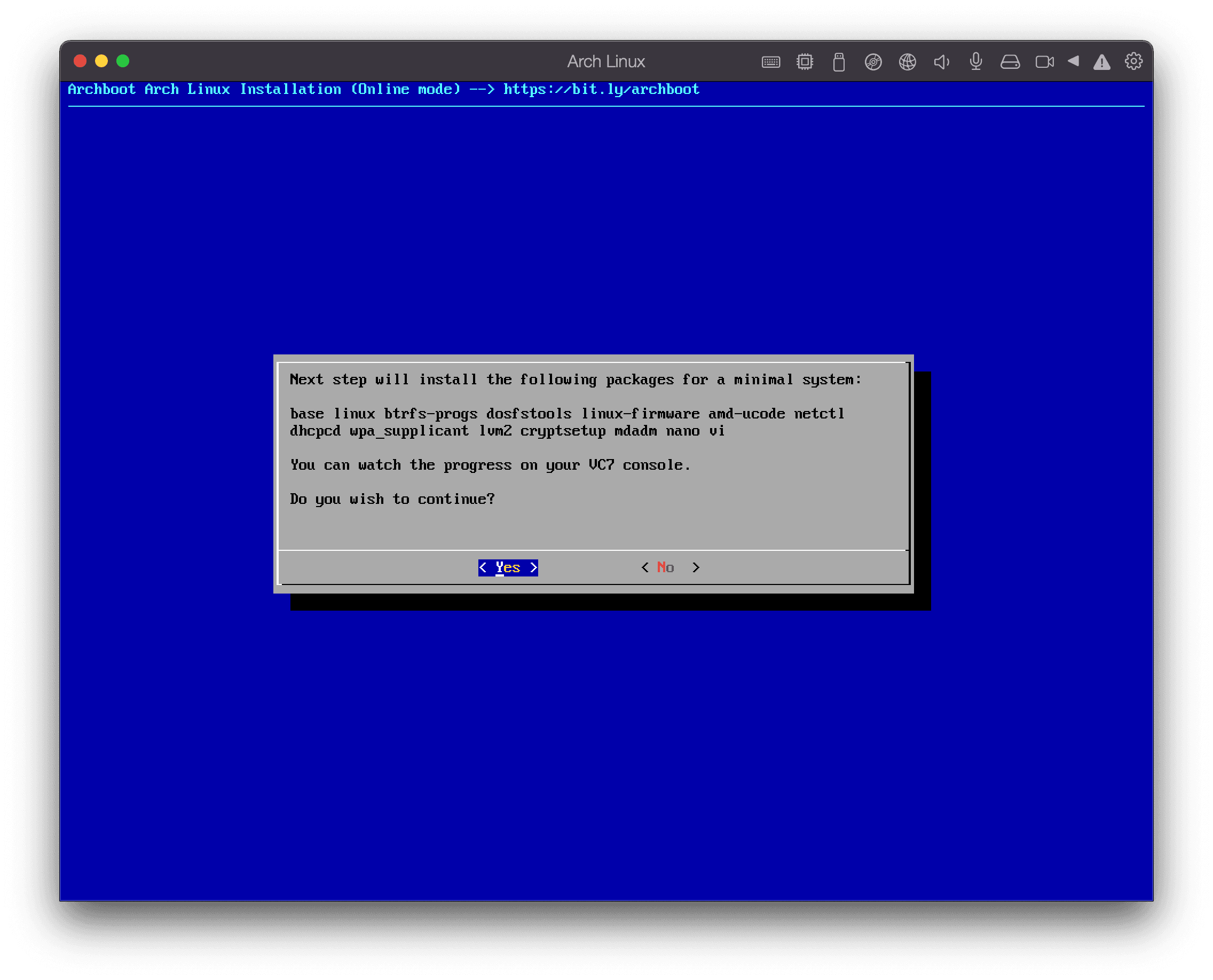Choose No in the continue dialog

tap(669, 567)
